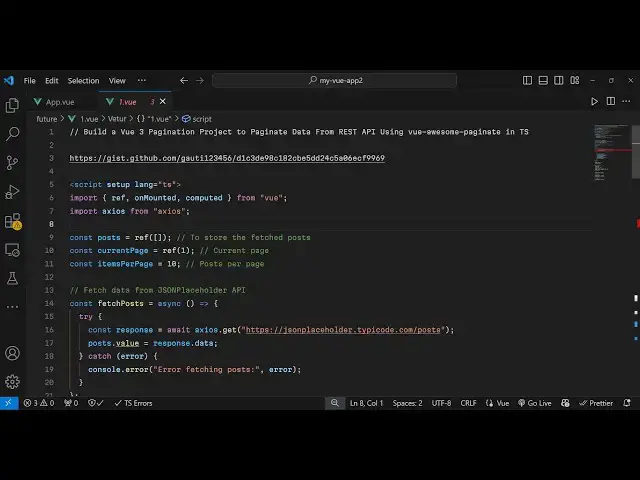Click the my-vue-app2 command center search box
Image resolution: width=640 pixels, height=480 pixels.
pyautogui.click(x=334, y=80)
